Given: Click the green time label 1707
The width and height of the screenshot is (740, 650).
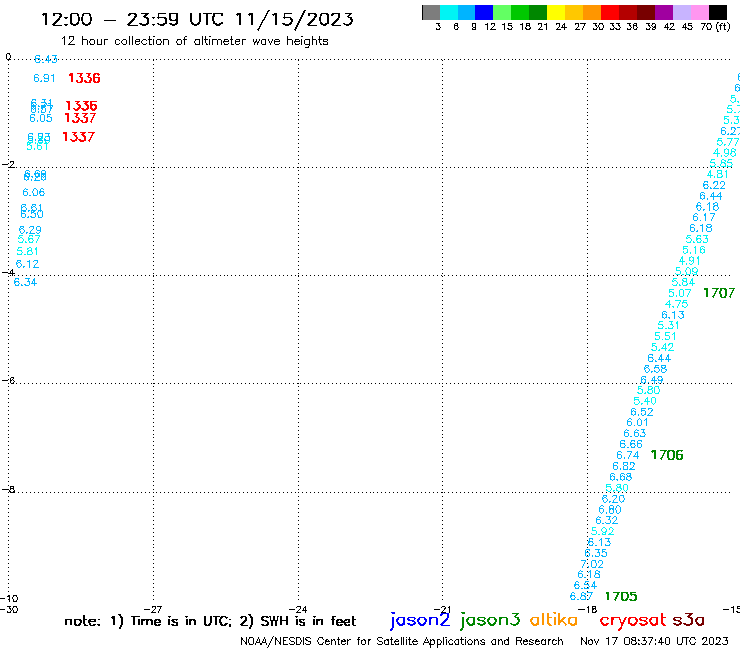Looking at the screenshot, I should pyautogui.click(x=719, y=293).
